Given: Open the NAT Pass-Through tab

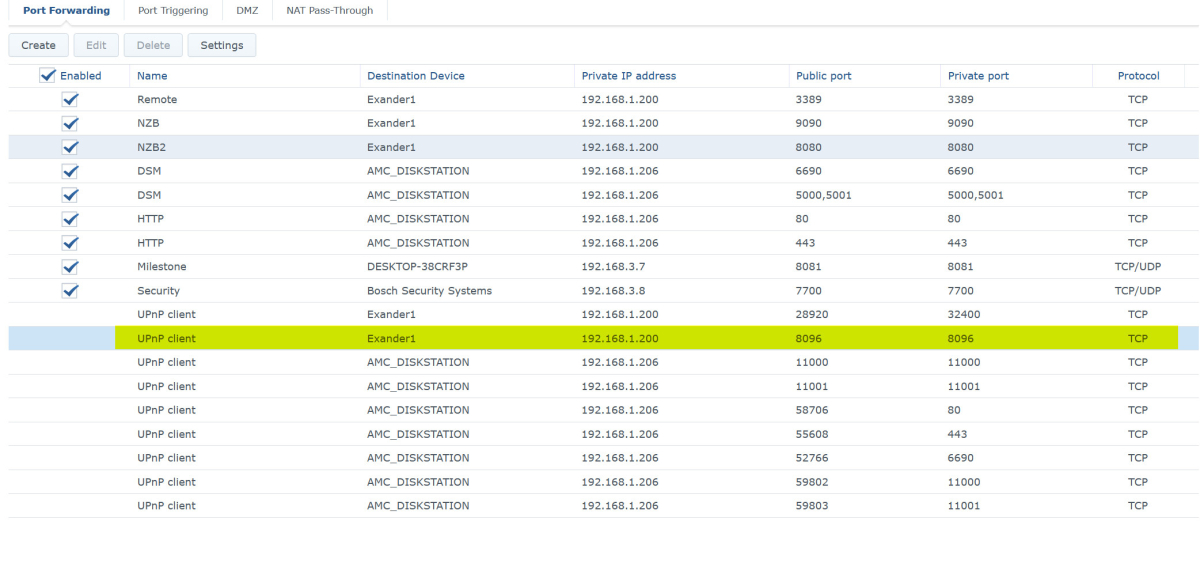Looking at the screenshot, I should click(329, 11).
